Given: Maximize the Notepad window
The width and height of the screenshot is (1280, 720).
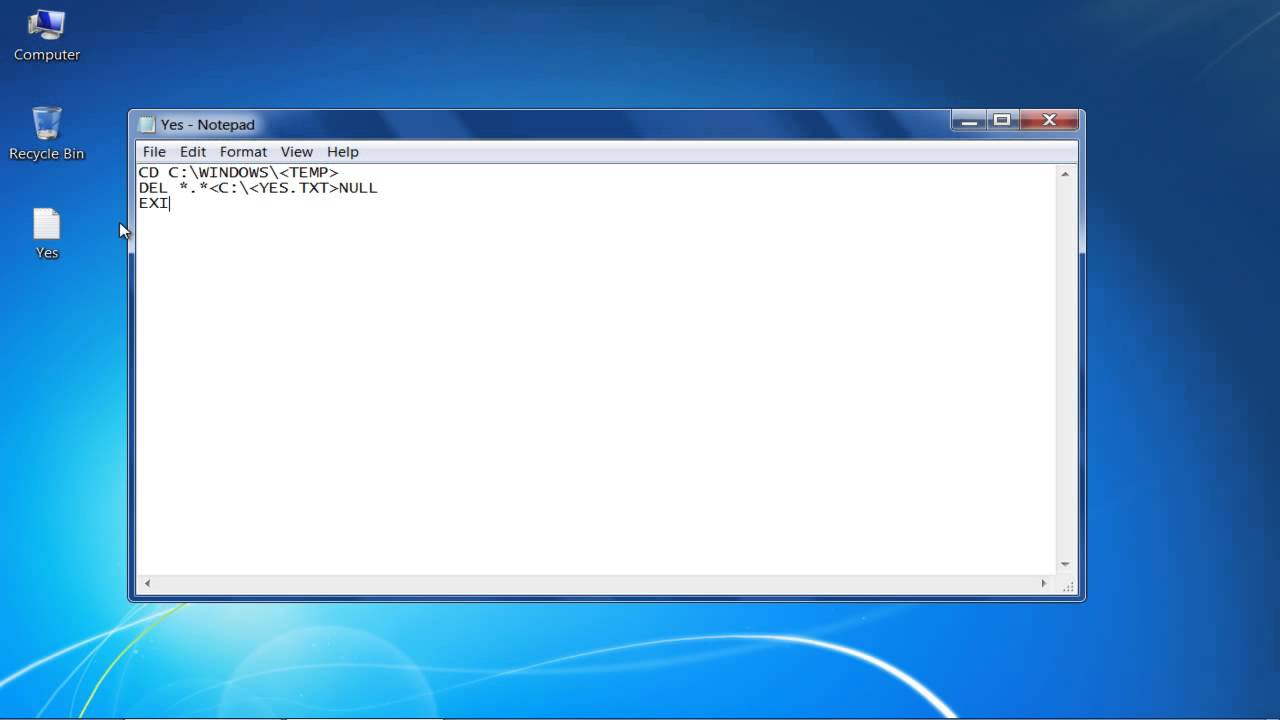Looking at the screenshot, I should coord(1001,121).
